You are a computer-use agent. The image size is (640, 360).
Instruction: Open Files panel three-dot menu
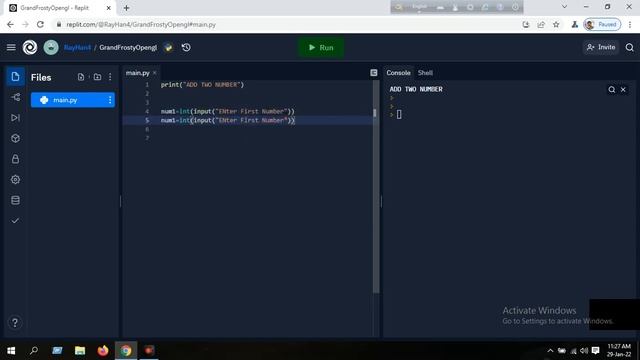[110, 77]
